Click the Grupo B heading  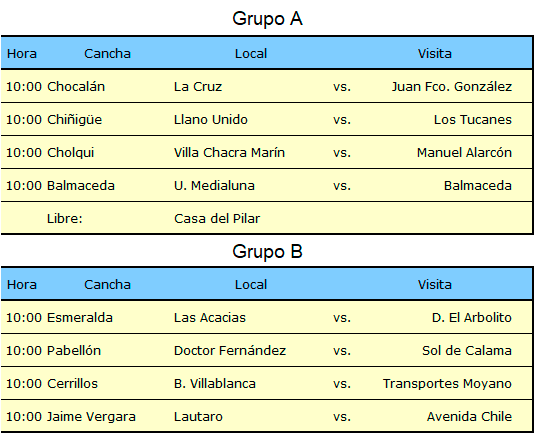tap(267, 252)
